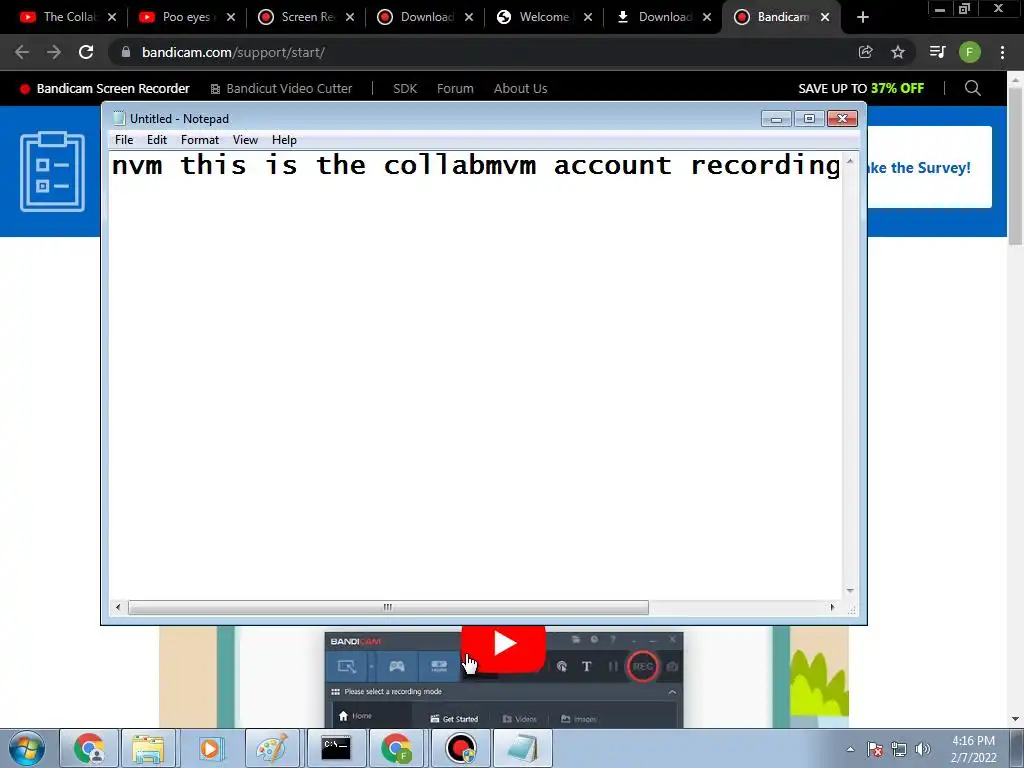Image resolution: width=1024 pixels, height=768 pixels.
Task: Click the lock icon in address bar
Action: (126, 52)
